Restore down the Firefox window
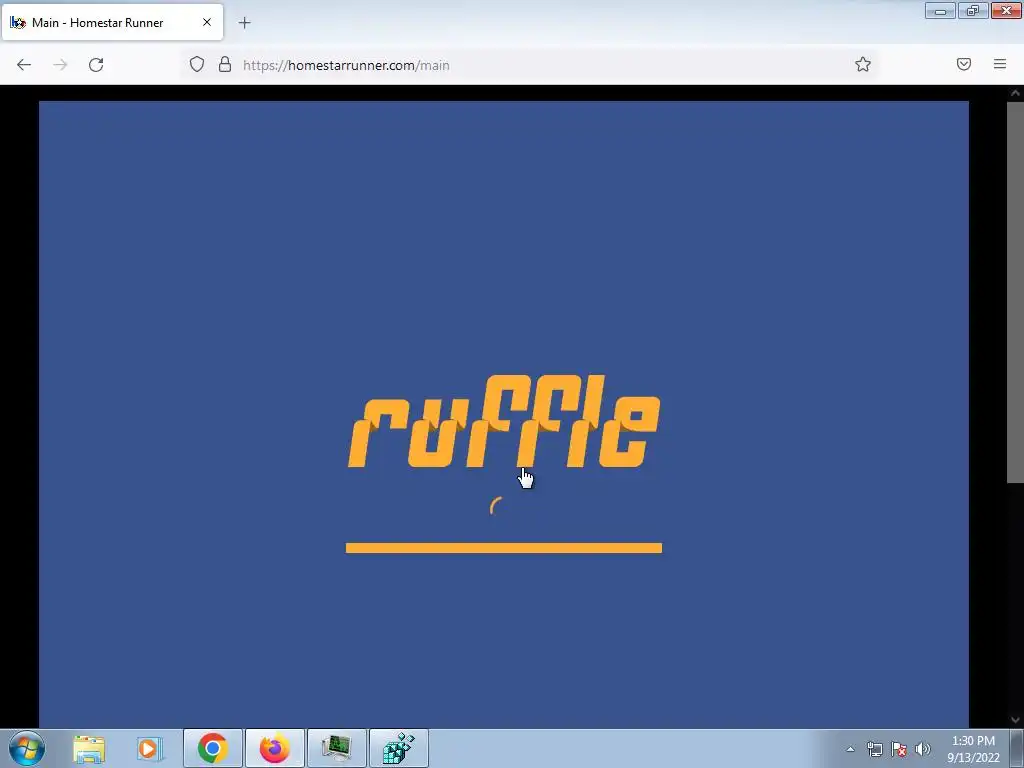 (973, 11)
